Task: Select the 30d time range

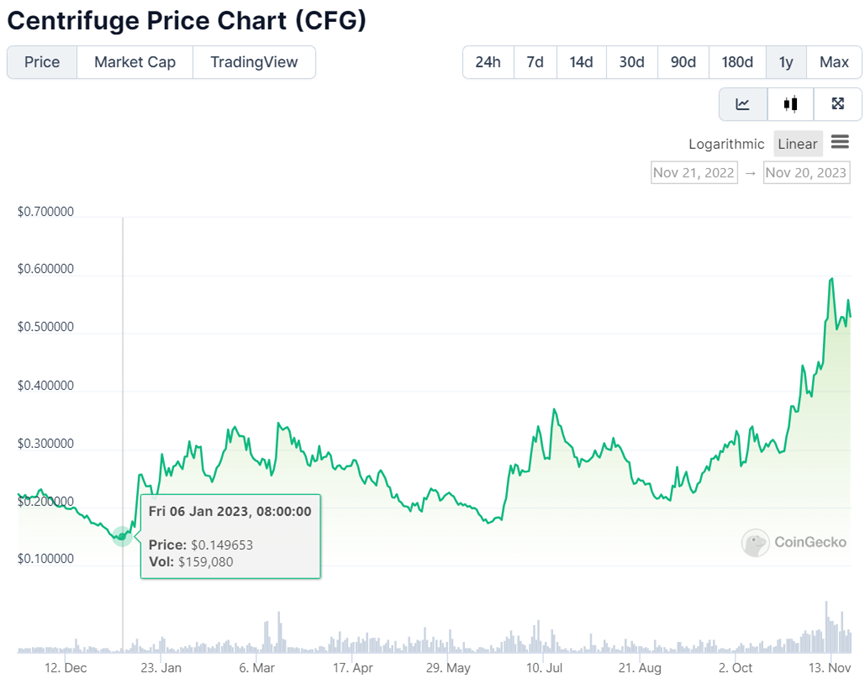Action: (632, 62)
